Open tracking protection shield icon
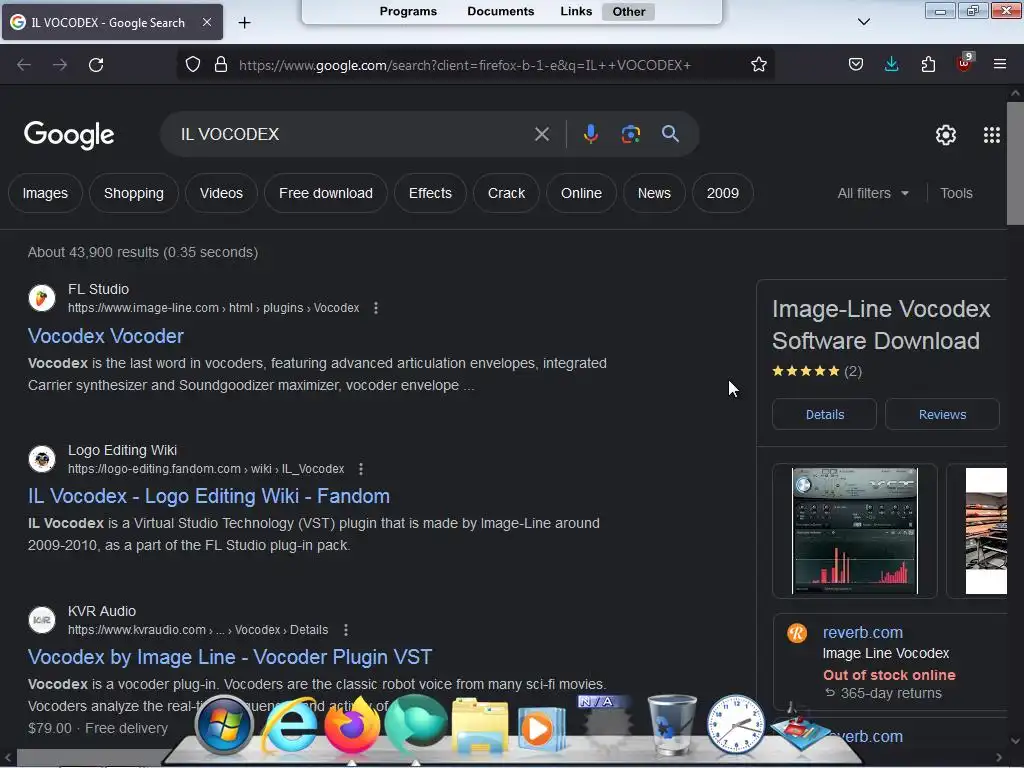This screenshot has height=768, width=1024. click(x=193, y=65)
